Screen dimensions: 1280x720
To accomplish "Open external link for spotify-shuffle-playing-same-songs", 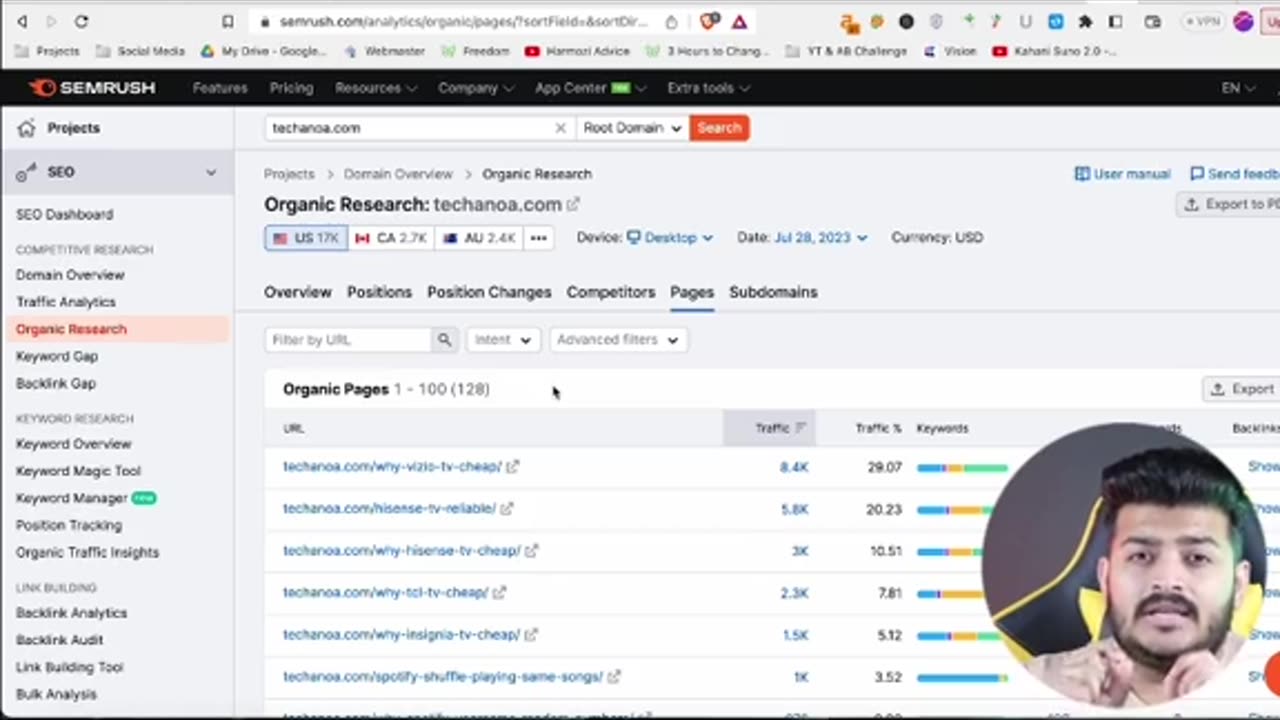I will click(x=614, y=677).
